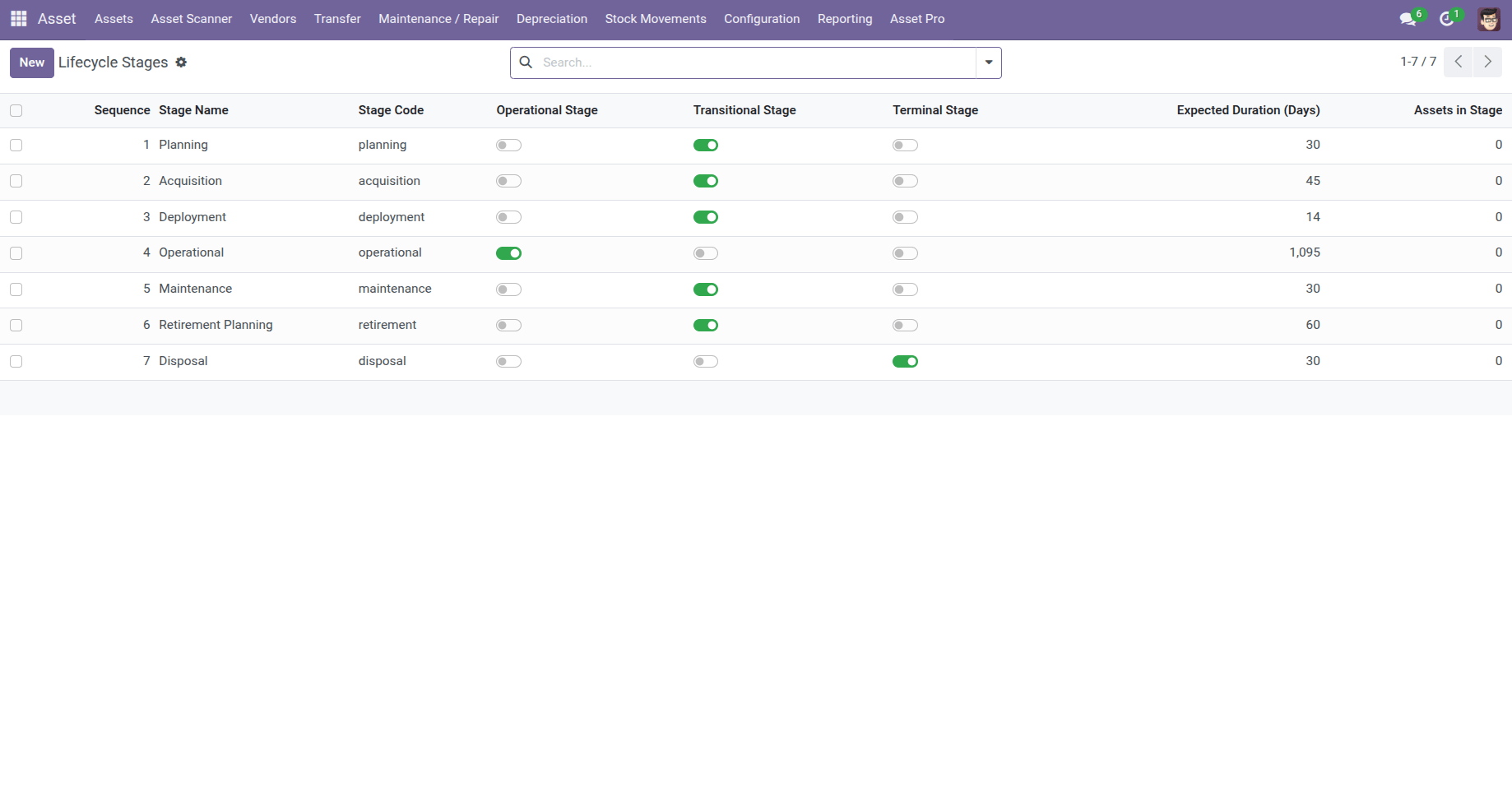Click the 14 days duration value
This screenshot has height=787, width=1512.
coord(1313,217)
